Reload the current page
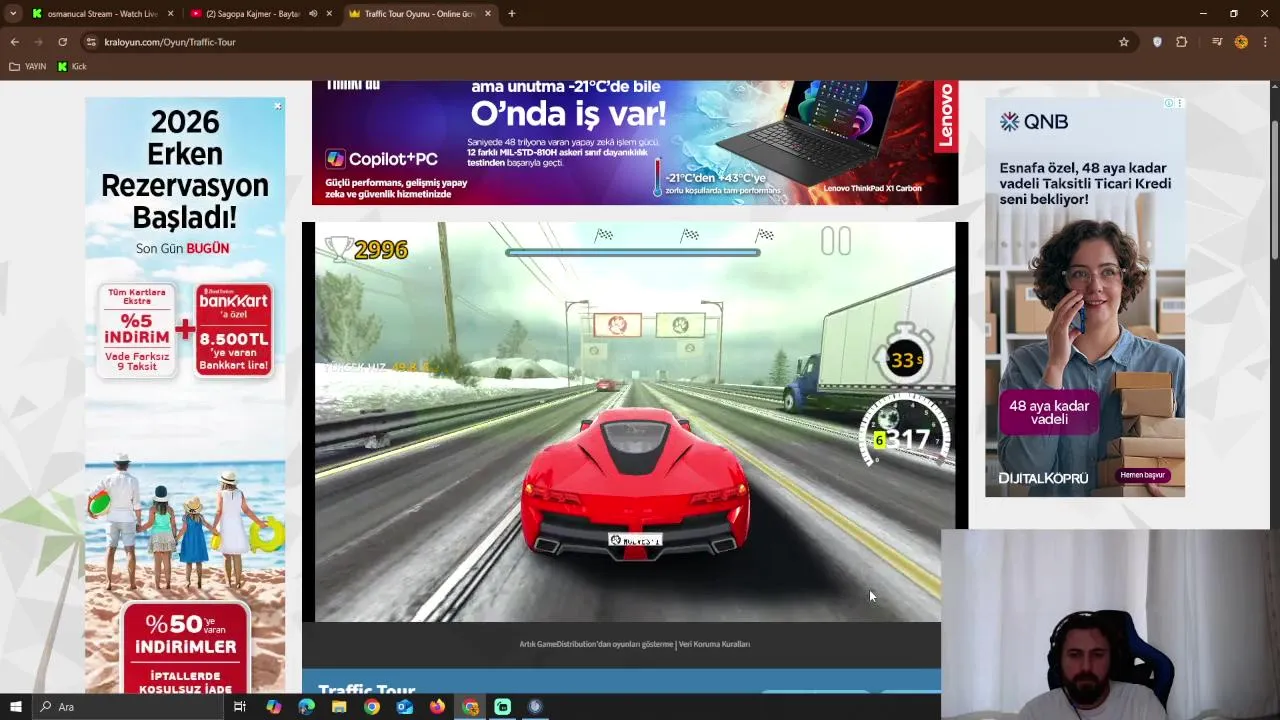The height and width of the screenshot is (720, 1280). click(x=62, y=42)
